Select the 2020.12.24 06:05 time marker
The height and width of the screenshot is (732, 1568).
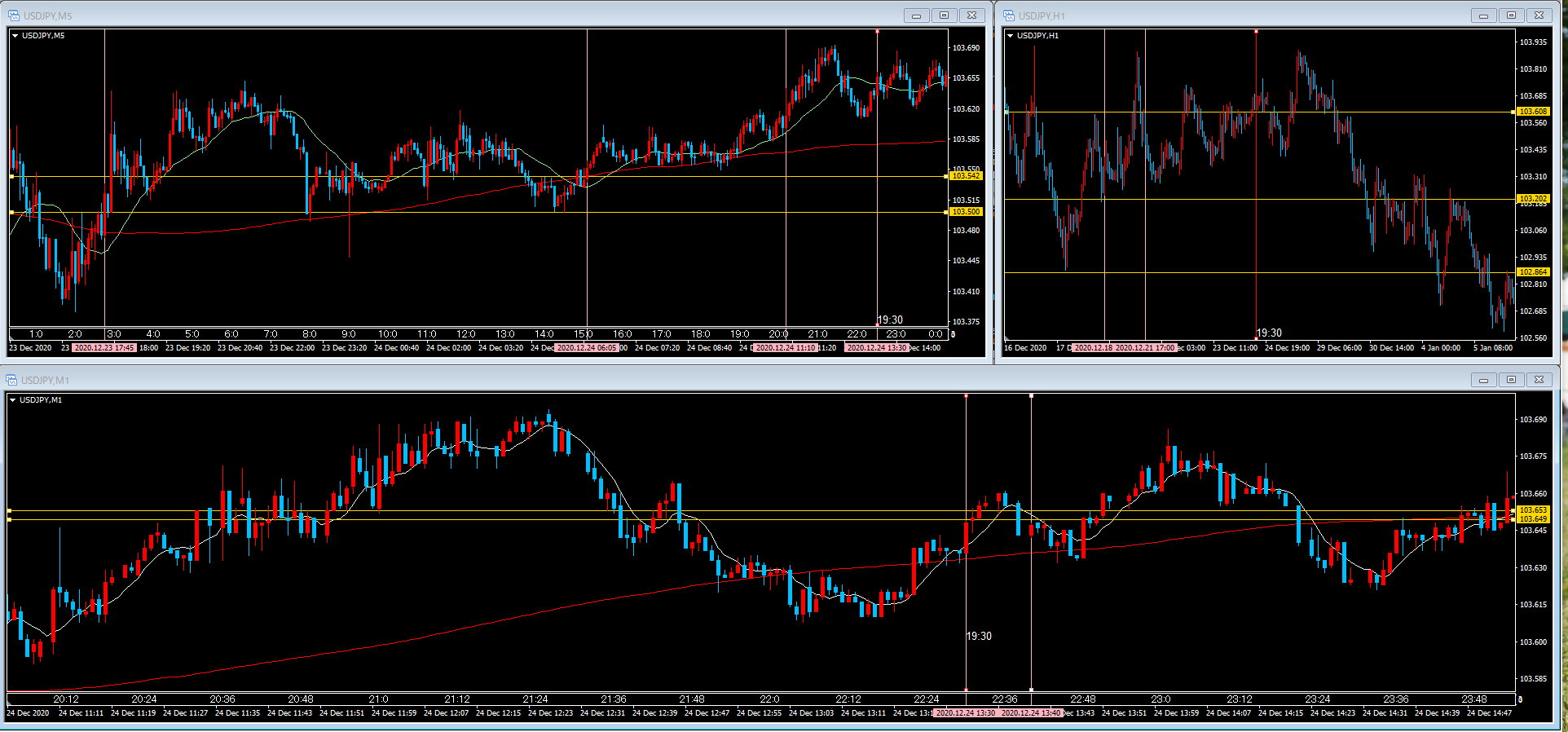click(x=587, y=348)
